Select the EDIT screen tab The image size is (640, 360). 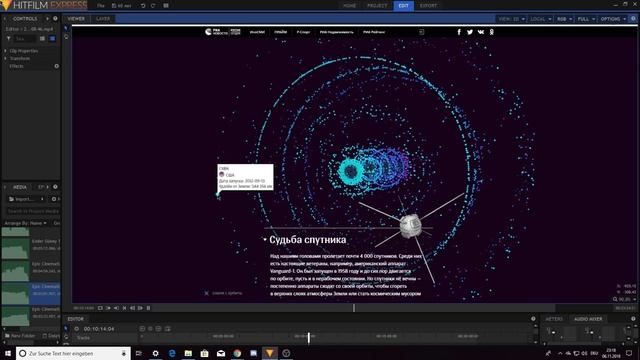point(403,6)
